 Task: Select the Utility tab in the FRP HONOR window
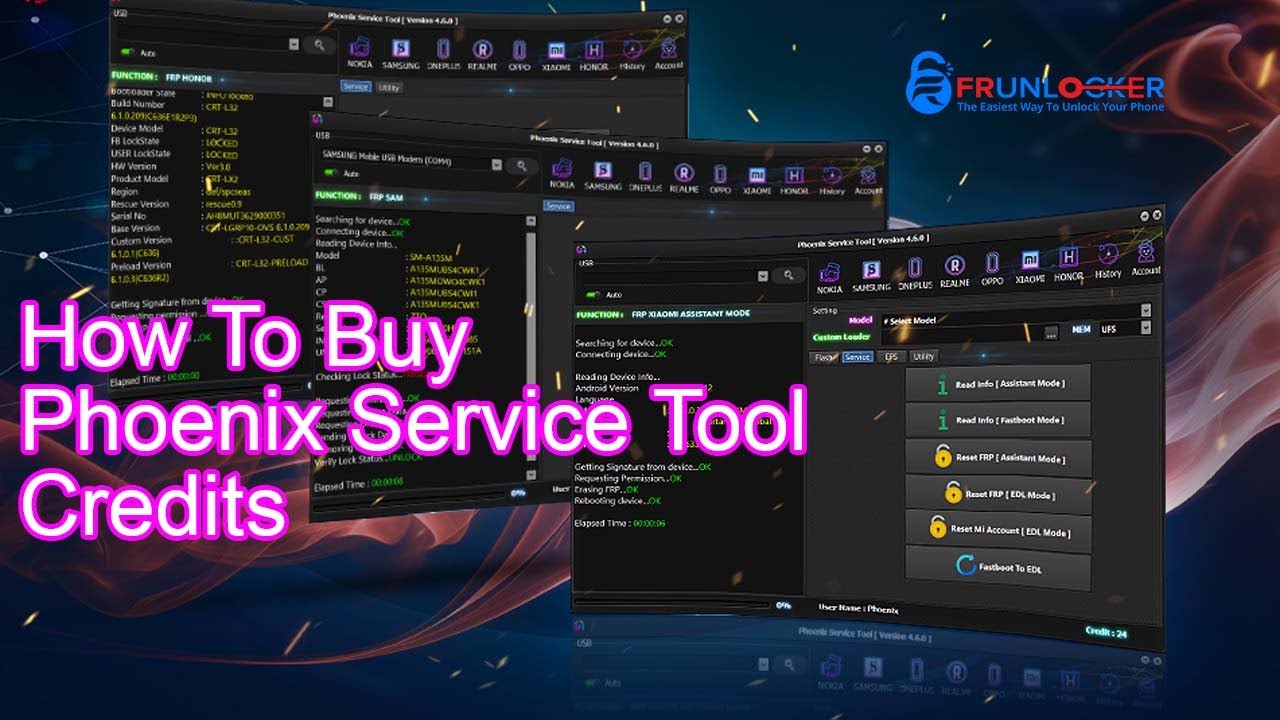[x=389, y=87]
